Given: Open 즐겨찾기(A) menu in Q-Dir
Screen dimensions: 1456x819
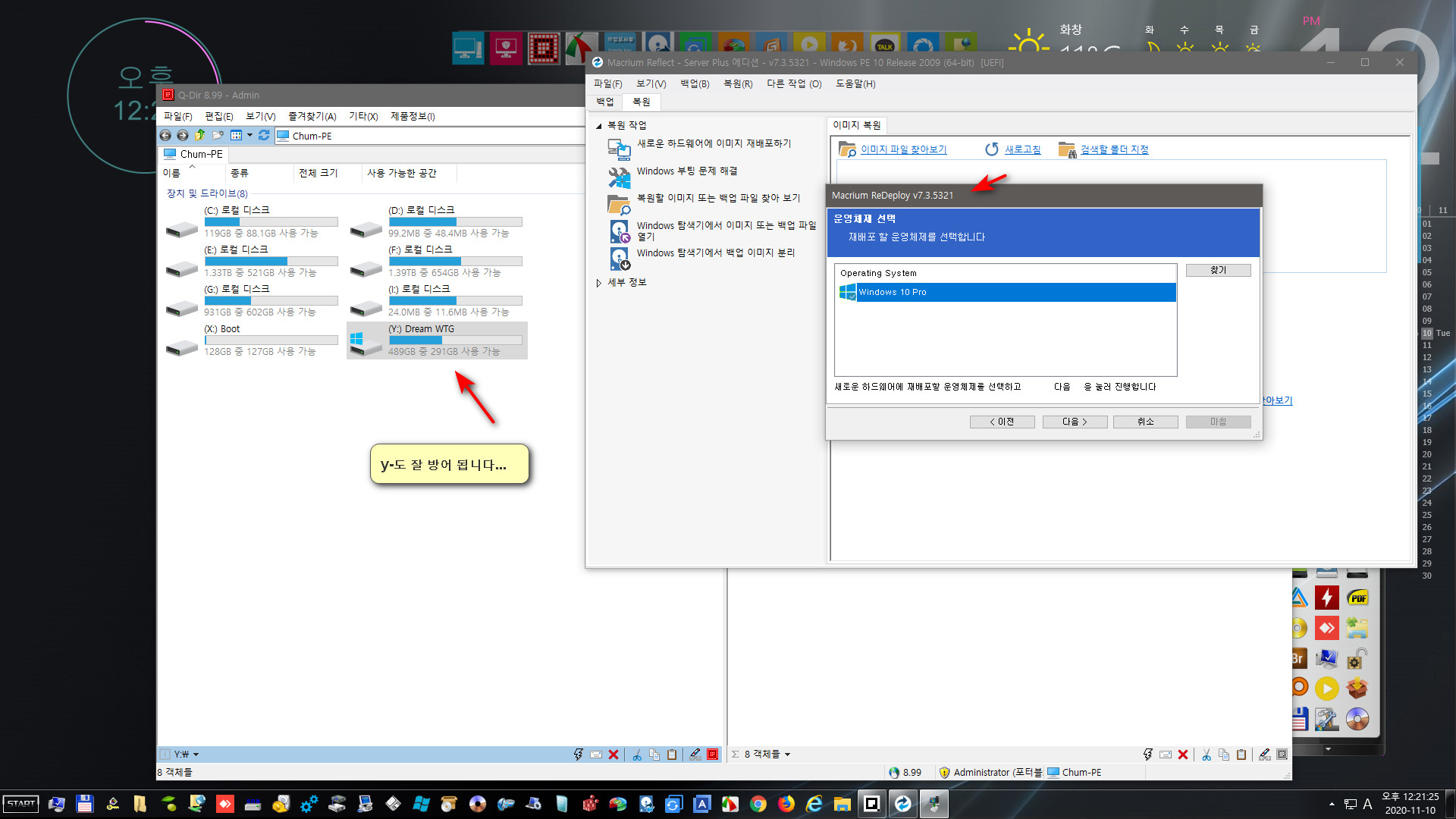Looking at the screenshot, I should [312, 116].
